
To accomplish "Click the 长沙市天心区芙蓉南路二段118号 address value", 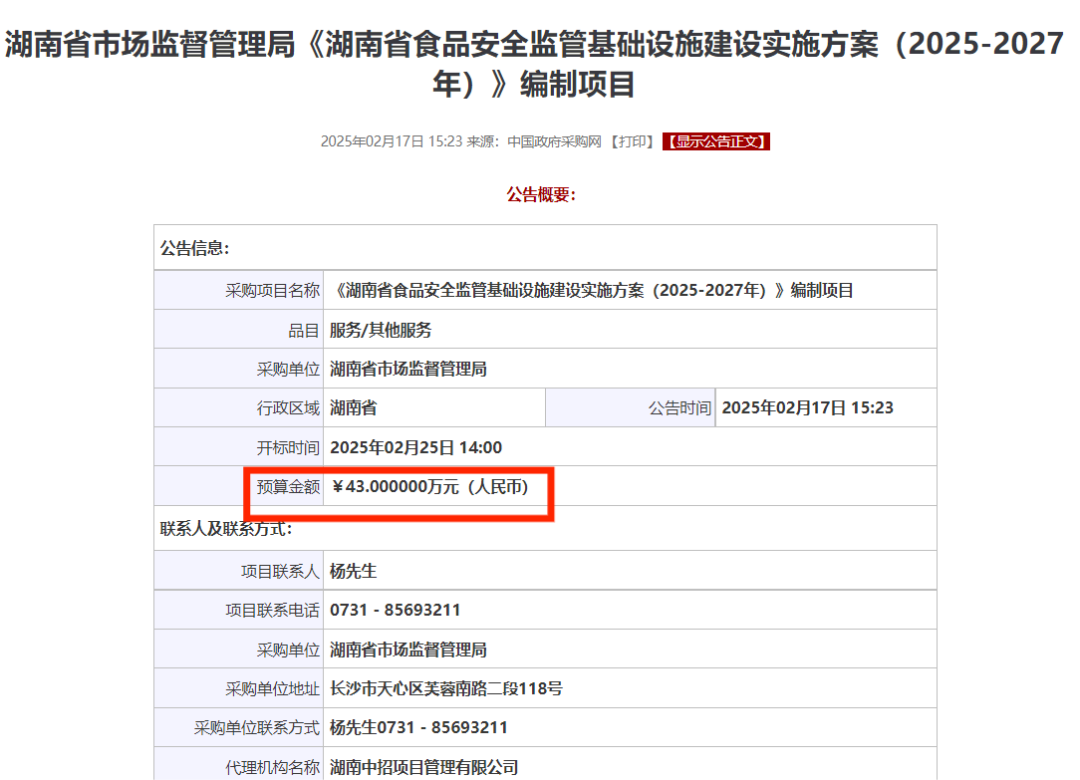I will pyautogui.click(x=446, y=688).
